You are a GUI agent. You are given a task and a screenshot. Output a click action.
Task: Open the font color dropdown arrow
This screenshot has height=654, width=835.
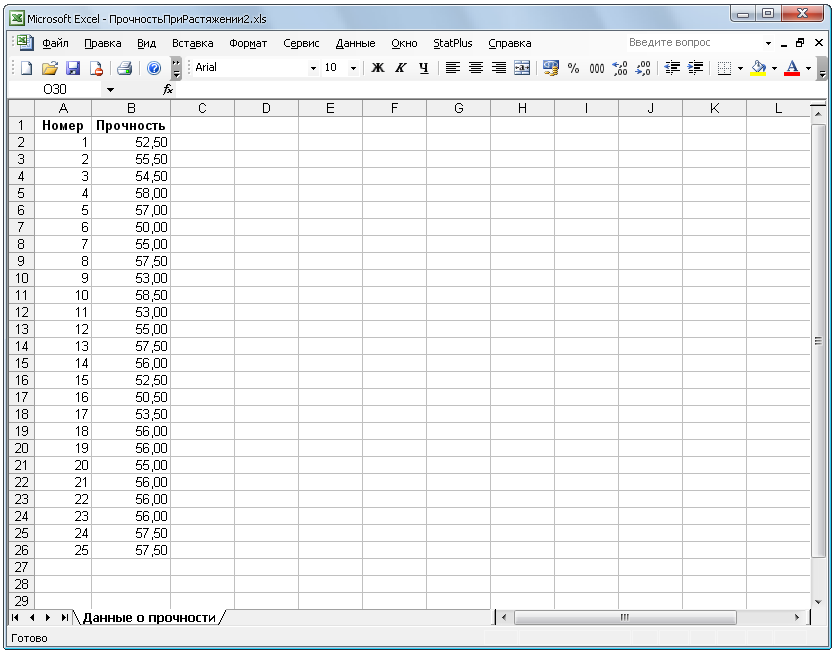click(808, 68)
